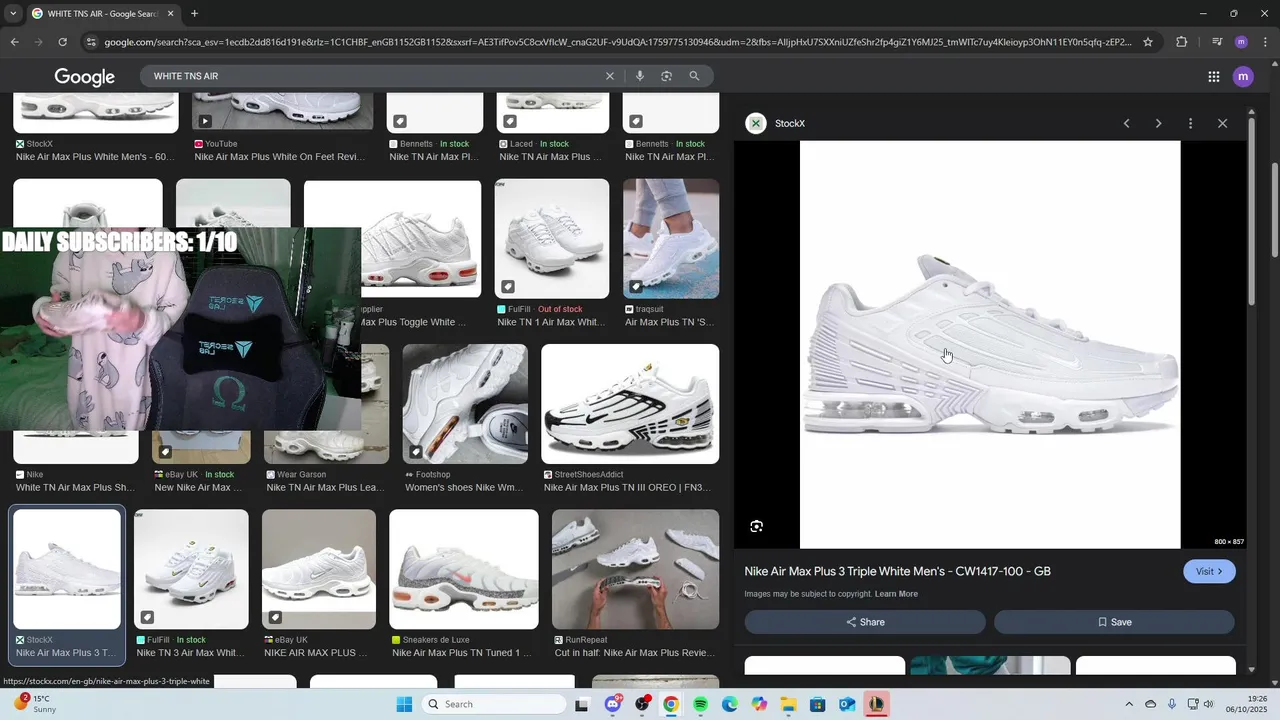Image resolution: width=1280 pixels, height=720 pixels.
Task: Open Chrome extensions puzzle icon
Action: (x=1181, y=42)
